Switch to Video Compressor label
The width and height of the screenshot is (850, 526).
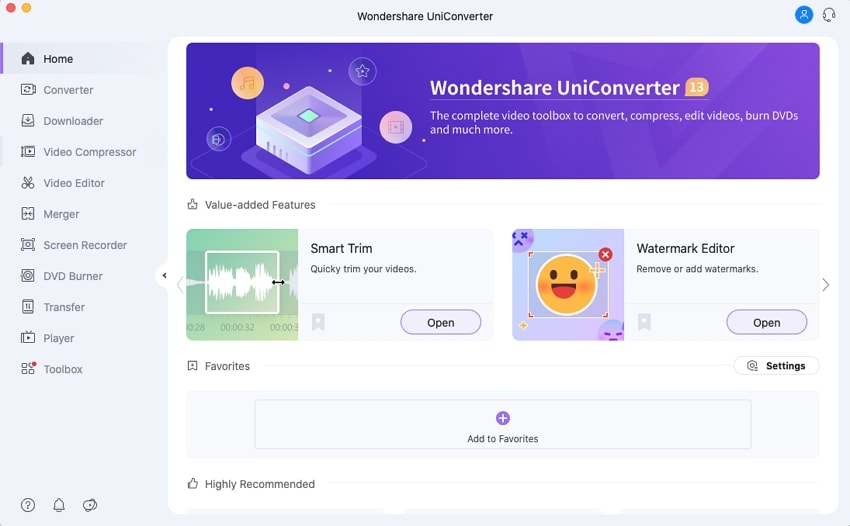89,152
